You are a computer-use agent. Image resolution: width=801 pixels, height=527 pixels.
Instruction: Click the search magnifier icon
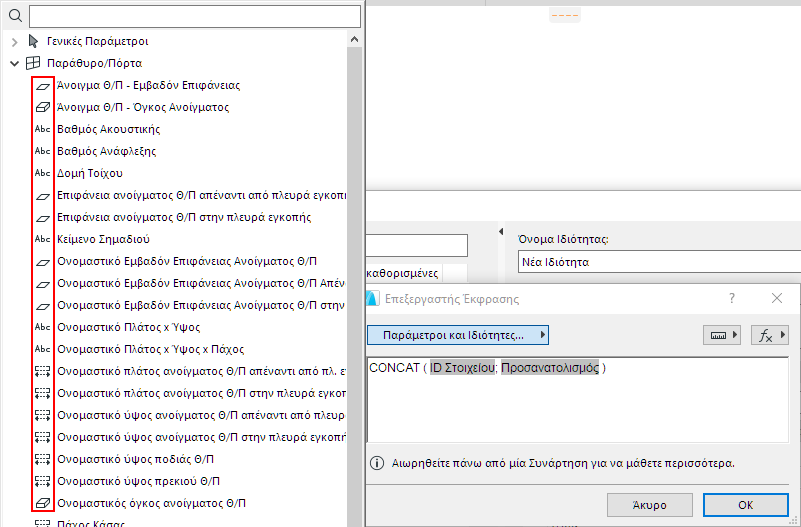[x=15, y=16]
